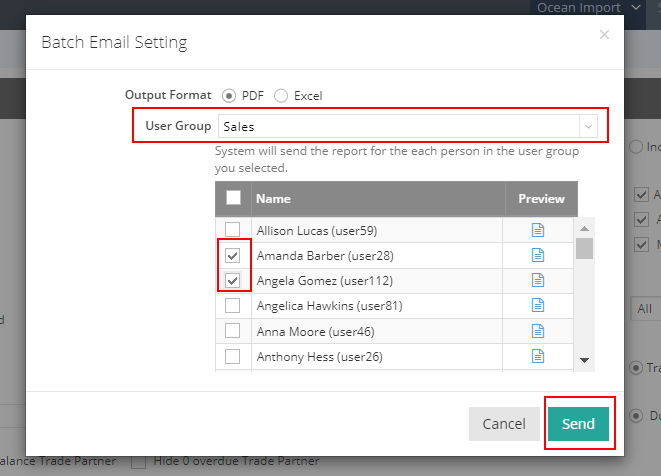This screenshot has width=661, height=476.
Task: Tick the select-all checkbox in Name header
Action: pos(233,198)
